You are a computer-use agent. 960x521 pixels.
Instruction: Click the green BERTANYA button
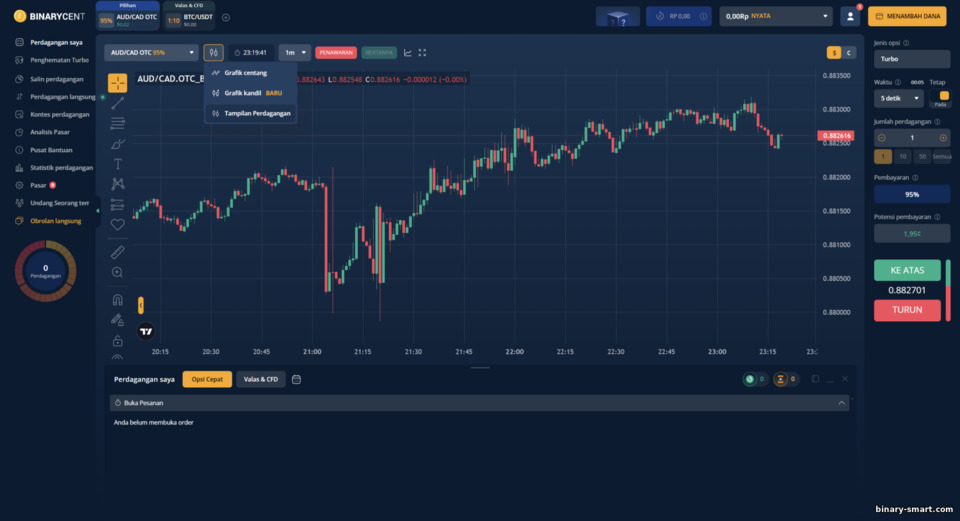point(379,53)
